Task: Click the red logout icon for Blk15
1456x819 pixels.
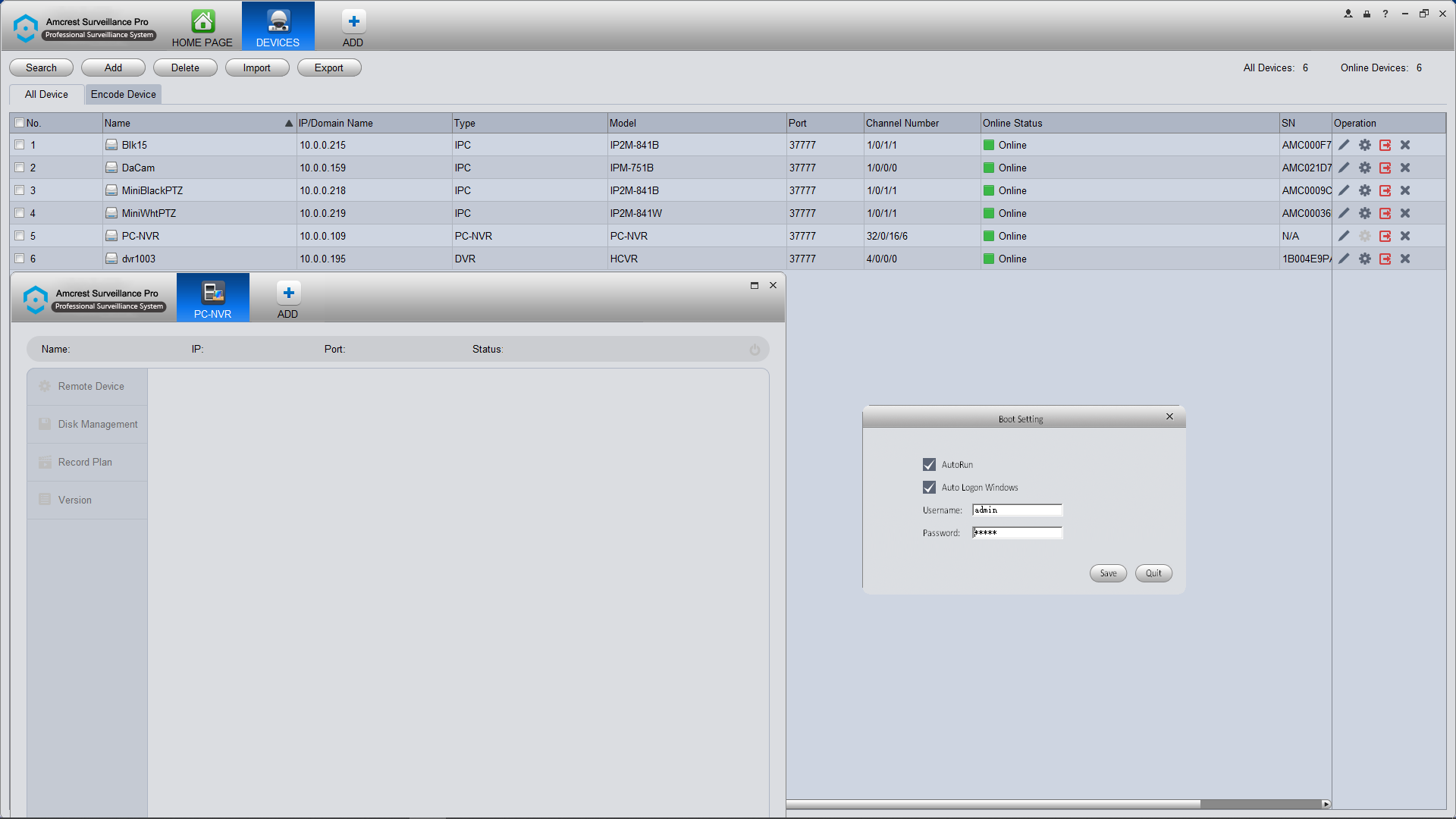Action: click(x=1385, y=145)
